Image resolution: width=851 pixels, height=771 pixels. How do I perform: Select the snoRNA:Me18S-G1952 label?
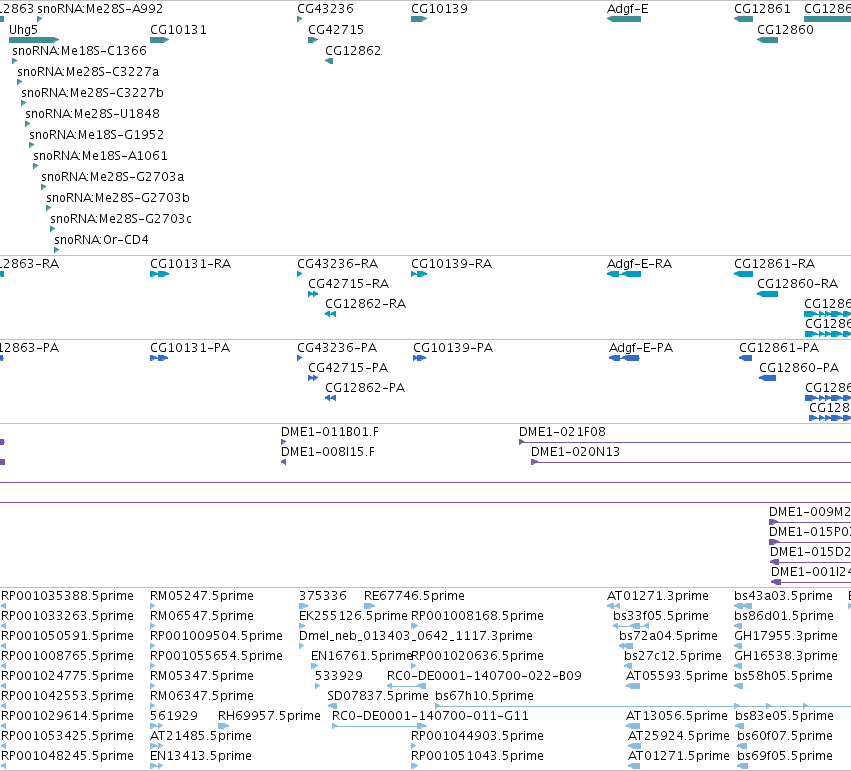click(97, 135)
